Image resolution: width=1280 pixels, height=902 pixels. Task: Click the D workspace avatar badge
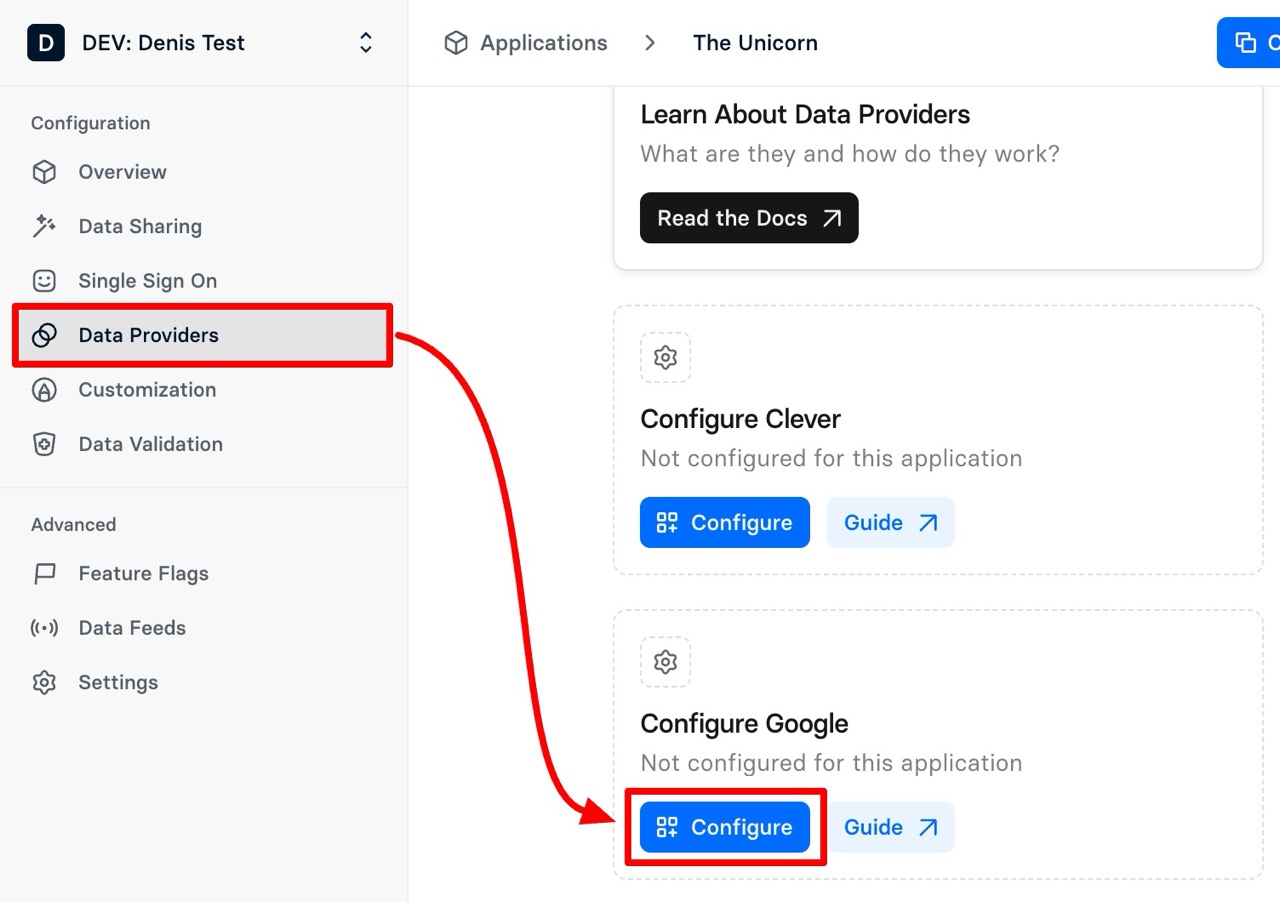click(x=46, y=43)
